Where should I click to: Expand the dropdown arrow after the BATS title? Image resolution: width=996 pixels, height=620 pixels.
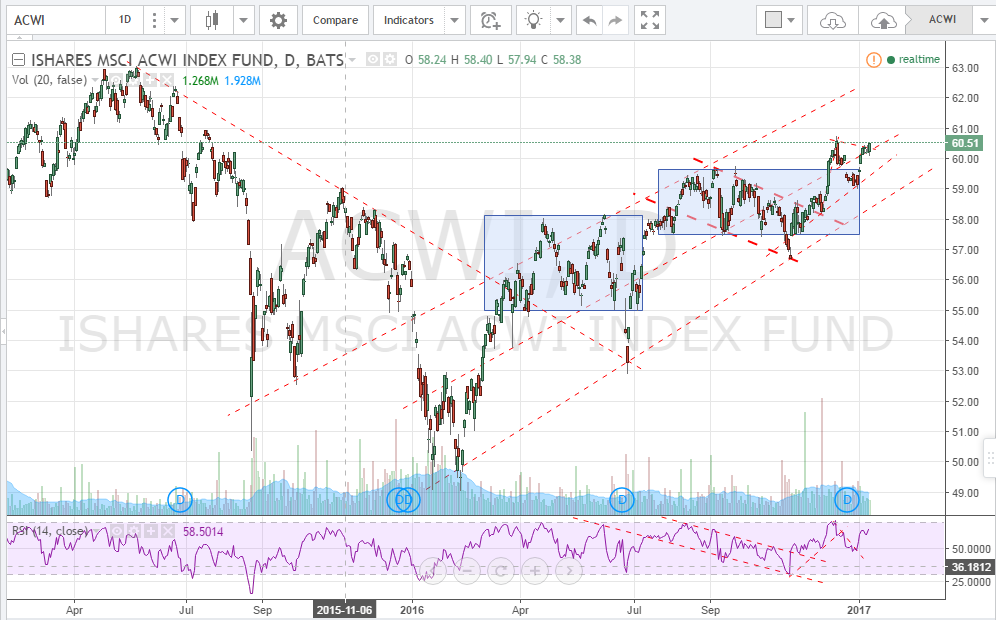352,60
